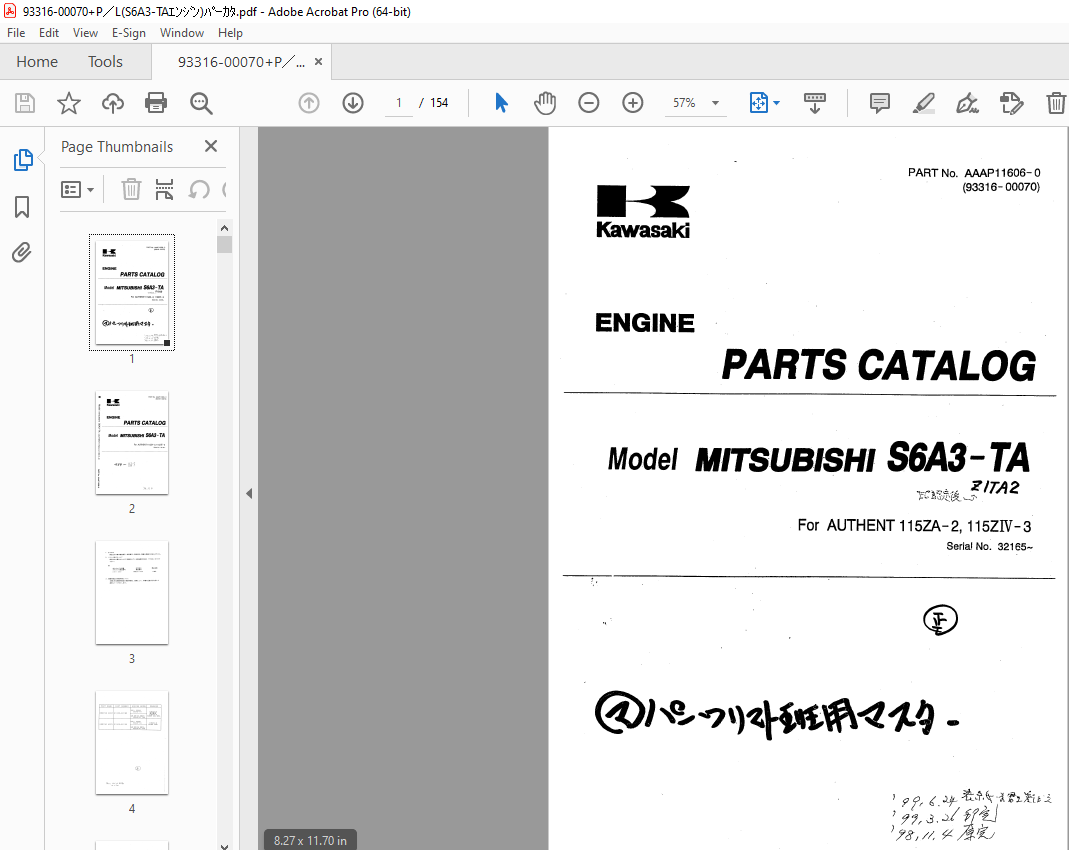Enable scrolling read mode icon
Image resolution: width=1069 pixels, height=850 pixels.
815,103
